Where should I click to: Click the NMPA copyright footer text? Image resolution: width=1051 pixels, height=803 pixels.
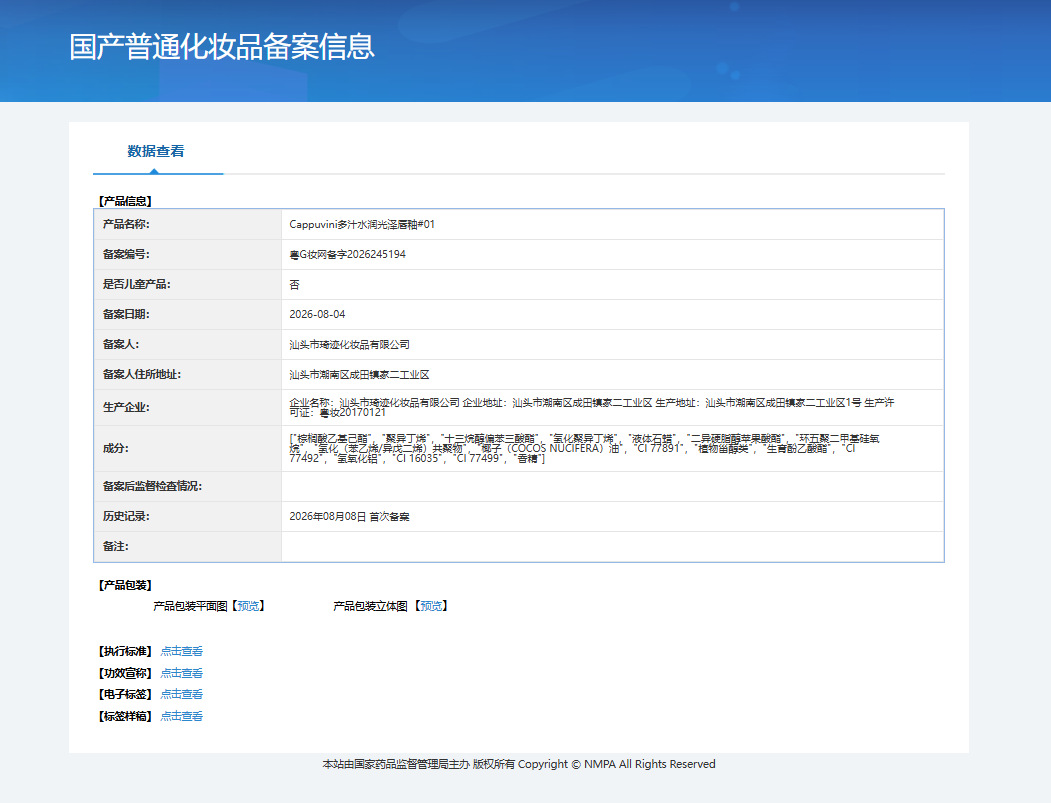(519, 764)
